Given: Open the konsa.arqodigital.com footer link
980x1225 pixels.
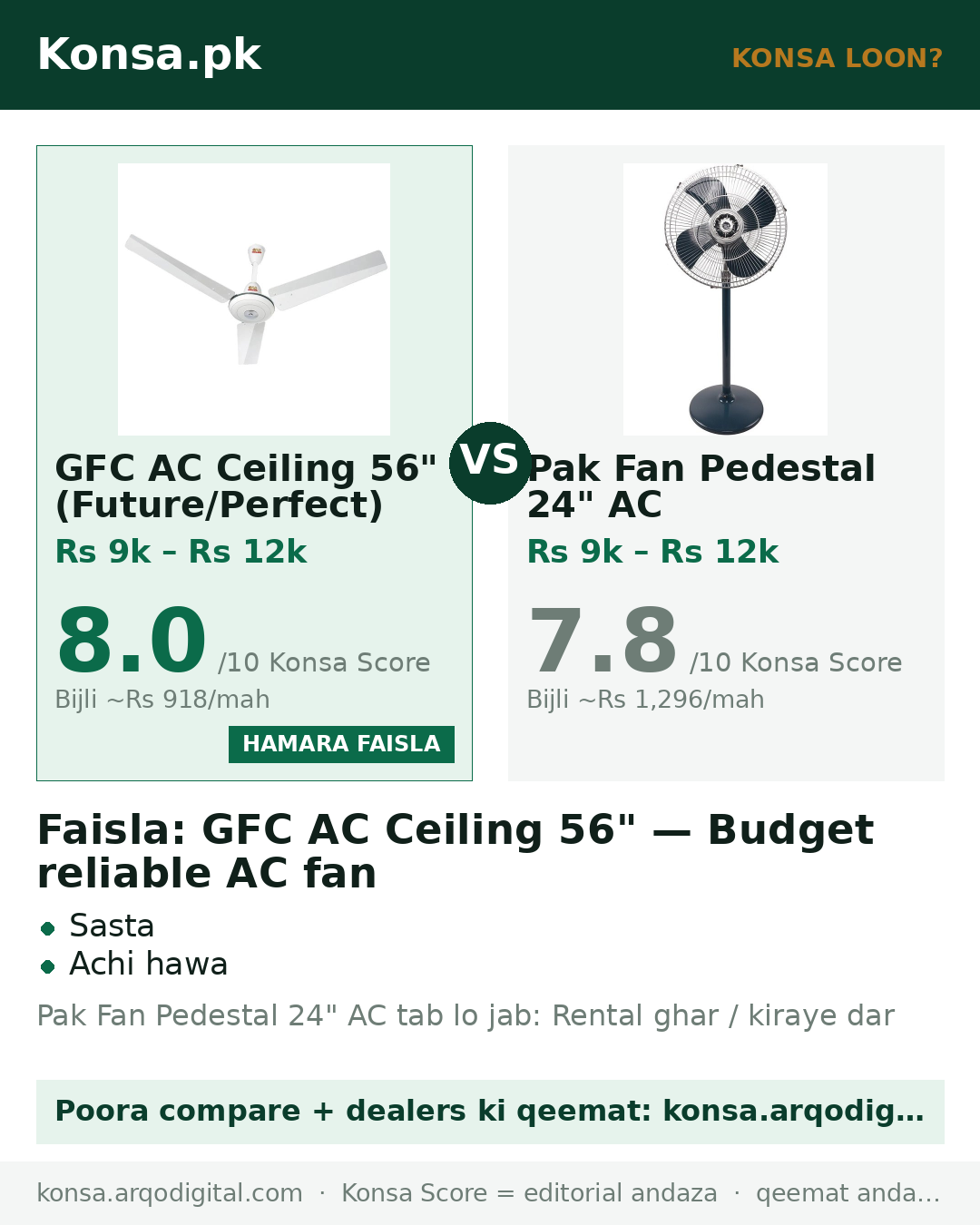Looking at the screenshot, I should tap(170, 1193).
